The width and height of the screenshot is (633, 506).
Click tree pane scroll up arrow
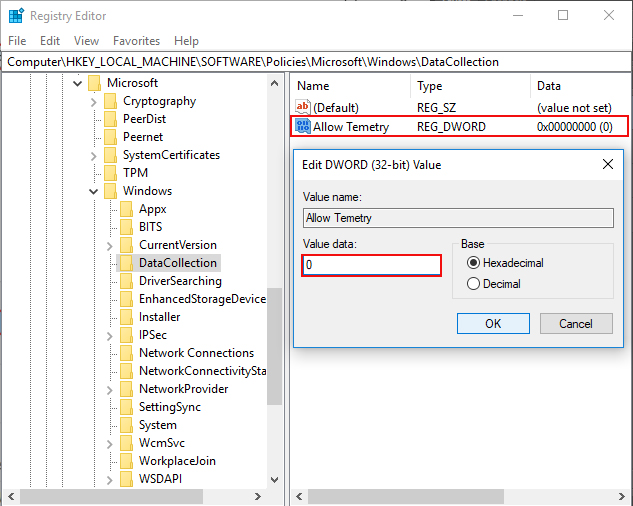tap(275, 84)
